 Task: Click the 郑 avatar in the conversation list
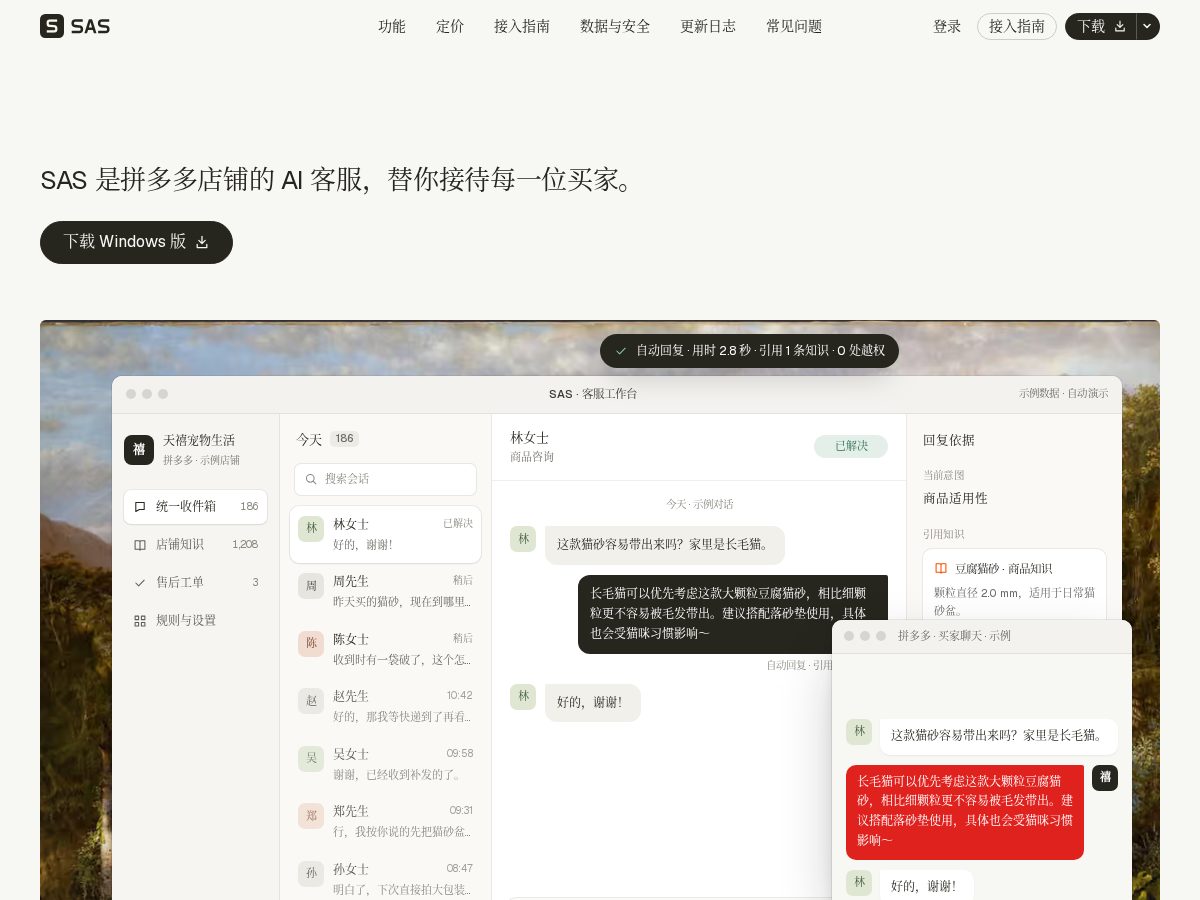point(311,816)
